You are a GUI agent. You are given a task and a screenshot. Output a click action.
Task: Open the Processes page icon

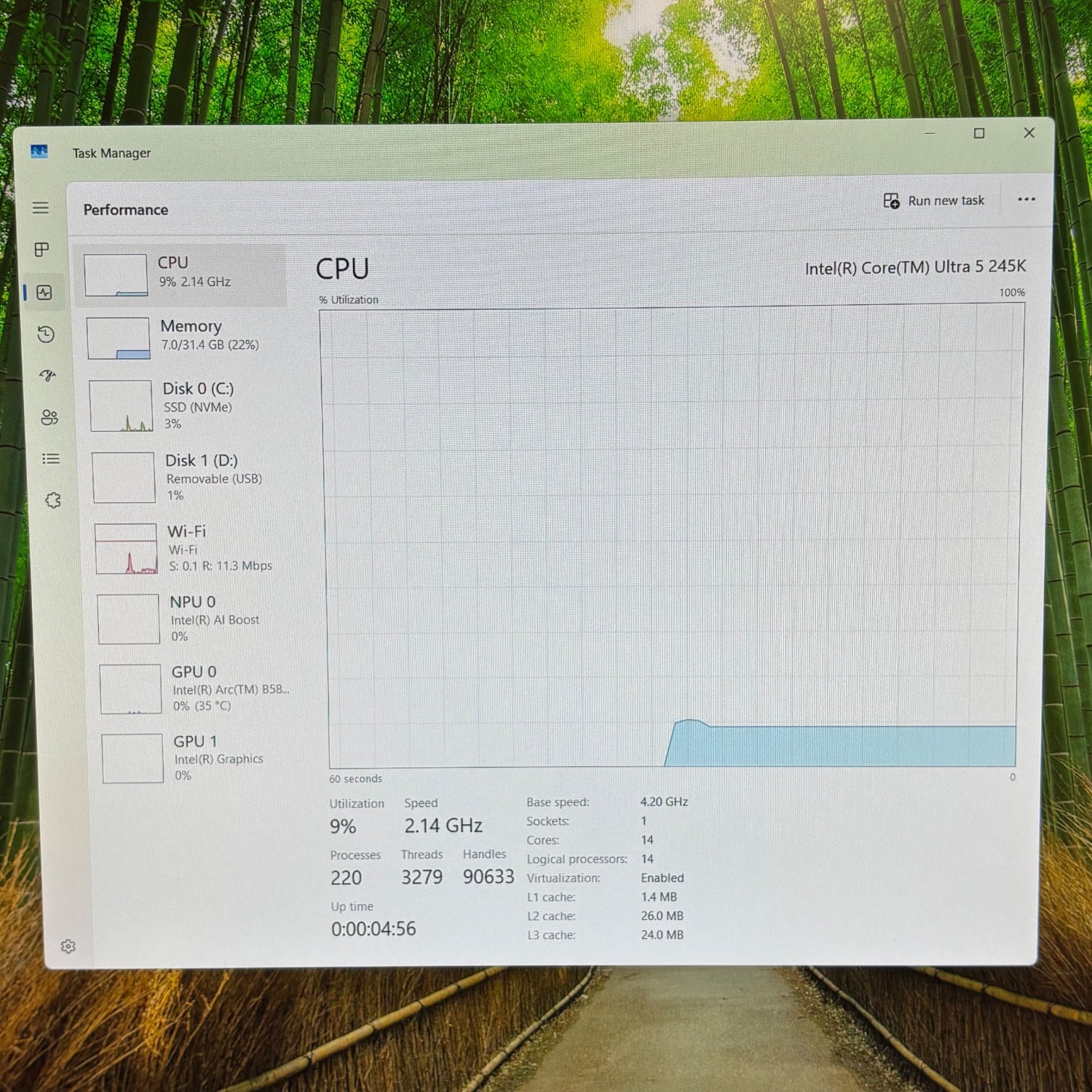42,250
